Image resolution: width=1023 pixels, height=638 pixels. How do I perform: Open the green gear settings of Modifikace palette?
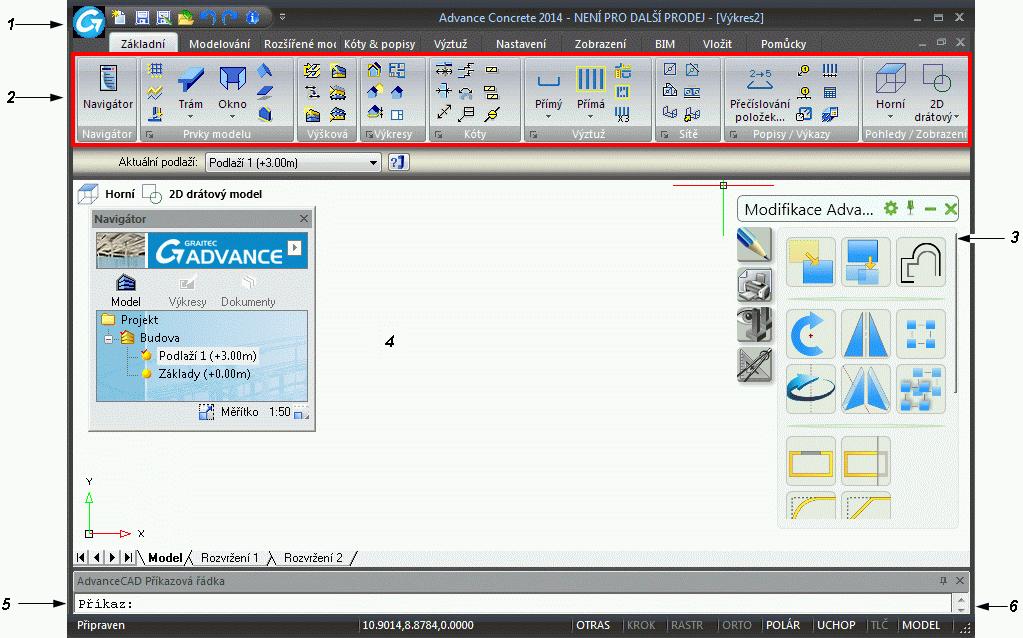point(891,209)
